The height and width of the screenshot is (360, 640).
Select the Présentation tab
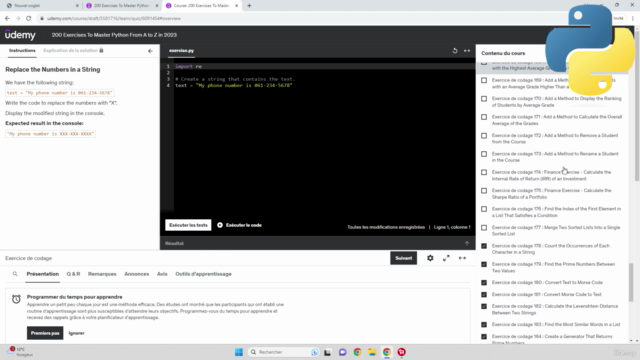point(43,274)
